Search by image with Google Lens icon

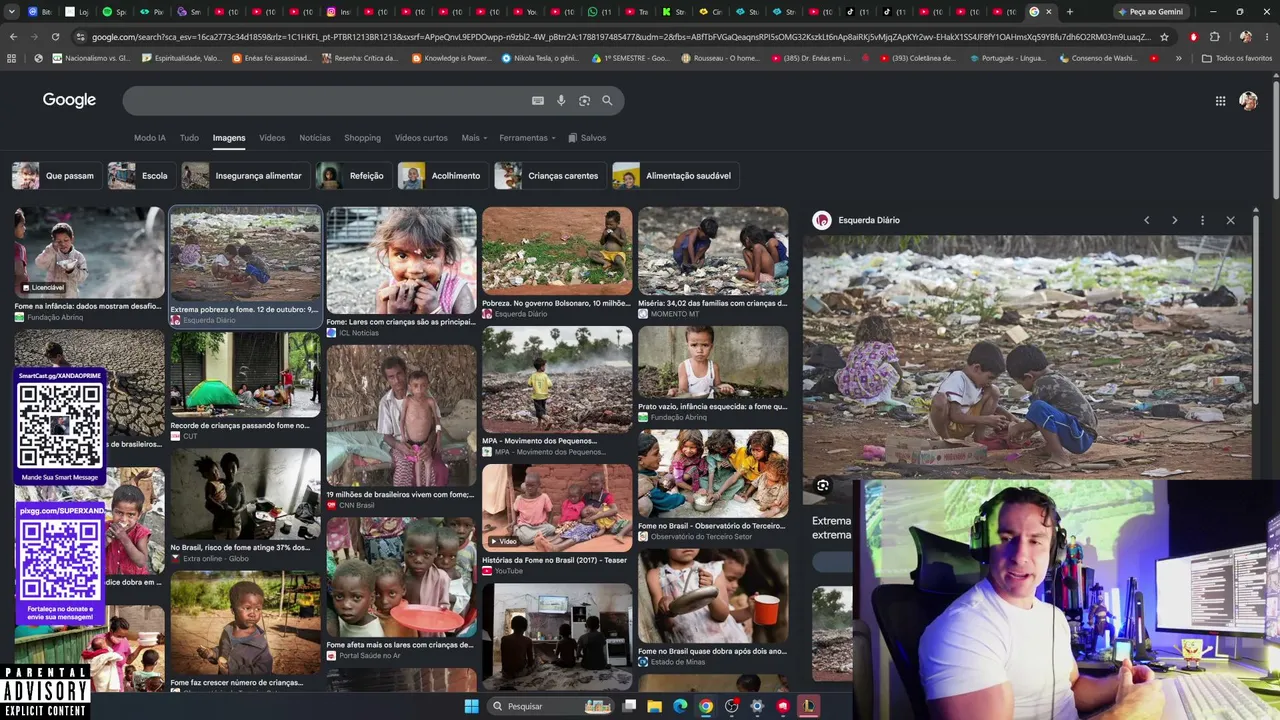tap(584, 100)
